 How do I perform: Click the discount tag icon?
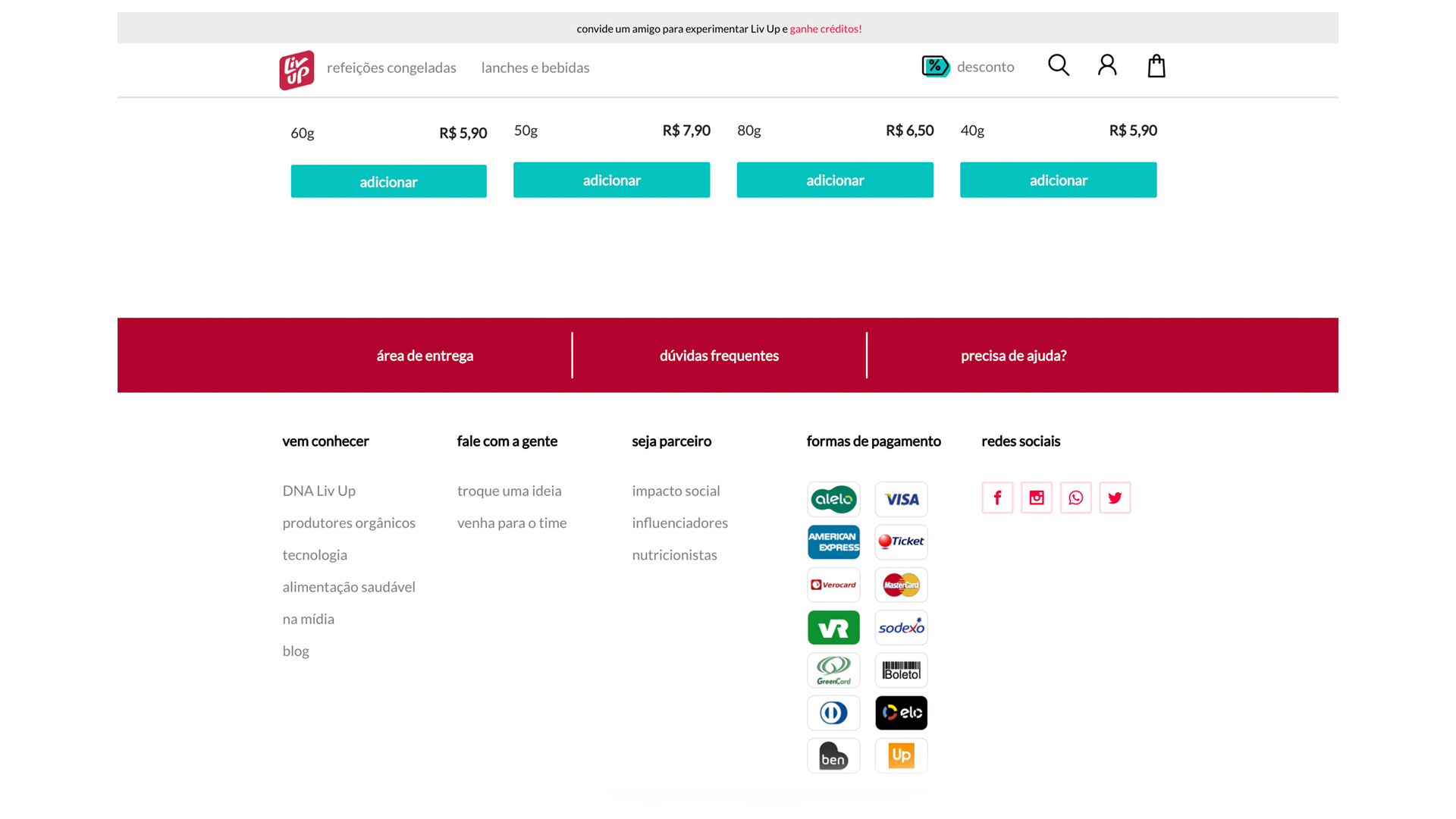coord(936,67)
